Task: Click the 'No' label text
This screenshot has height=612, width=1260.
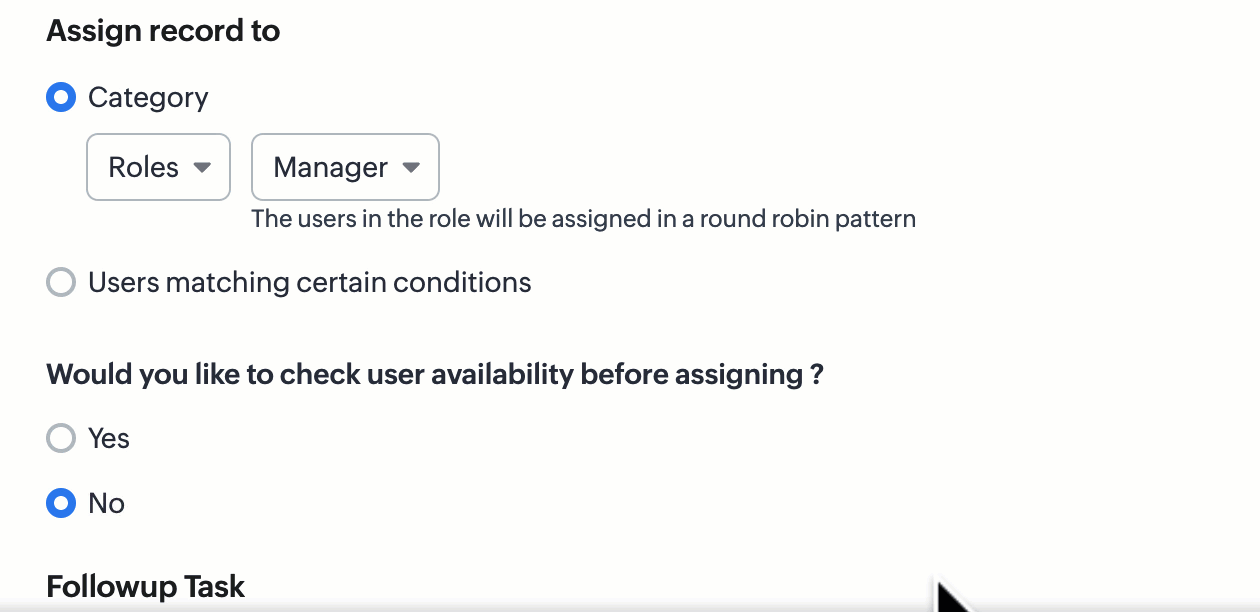Action: tap(106, 503)
